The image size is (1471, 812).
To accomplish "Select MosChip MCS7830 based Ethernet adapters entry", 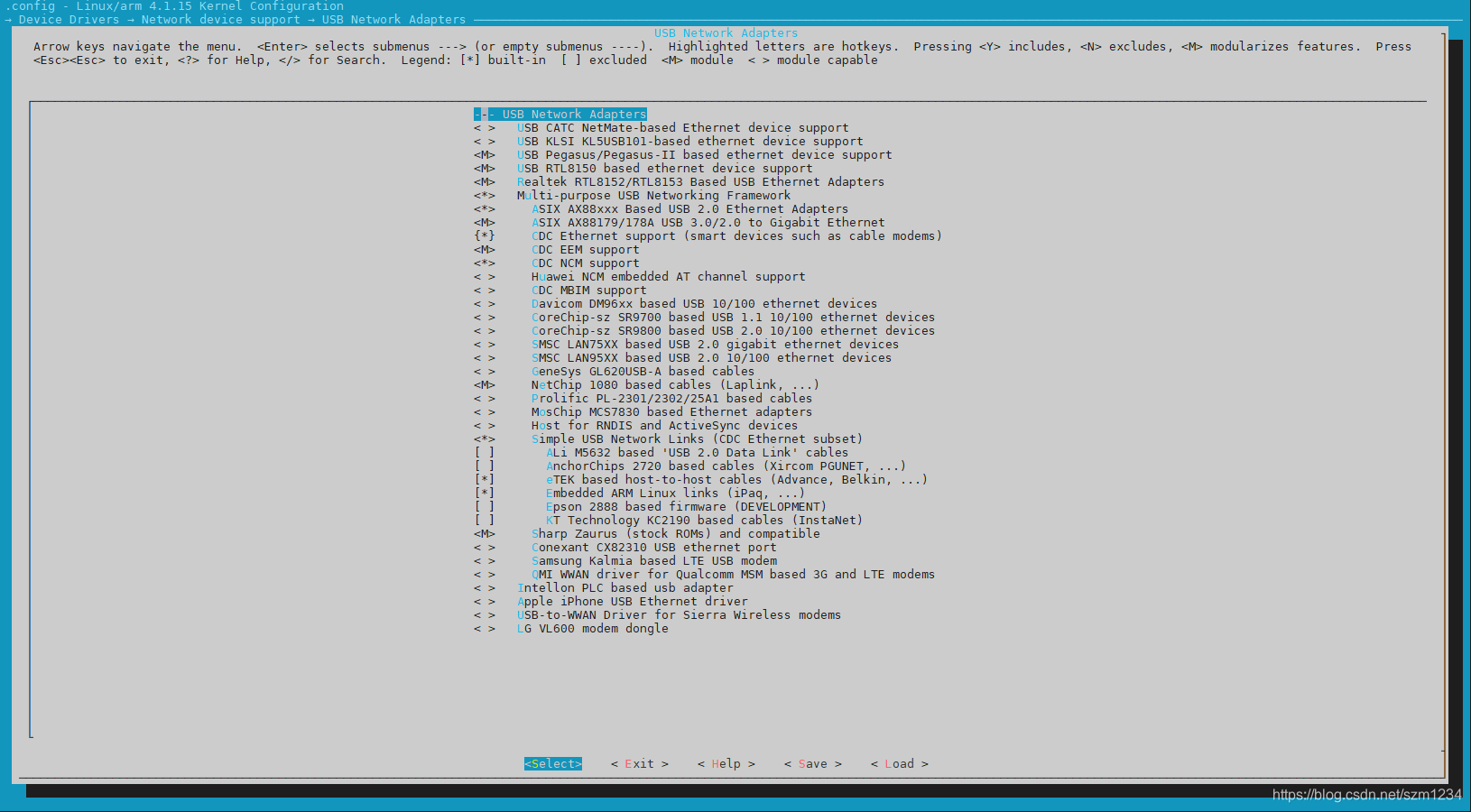I will click(672, 412).
